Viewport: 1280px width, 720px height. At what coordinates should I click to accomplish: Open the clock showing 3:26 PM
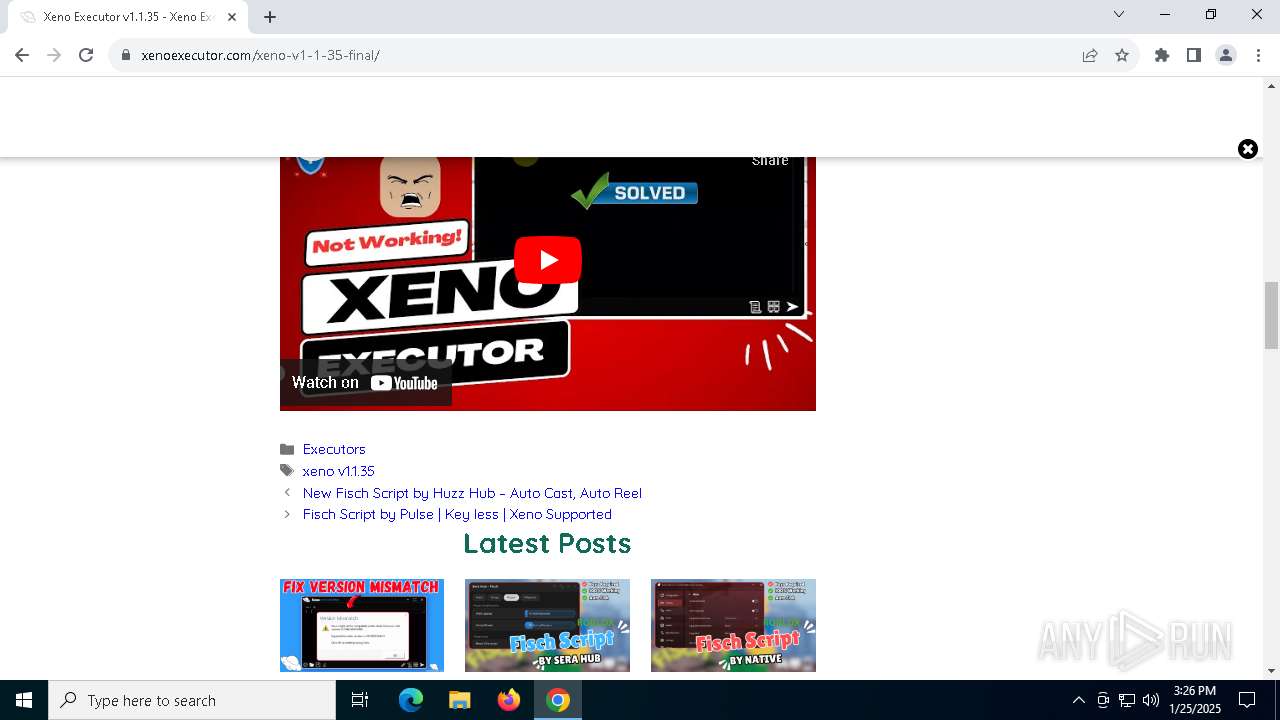[1195, 700]
